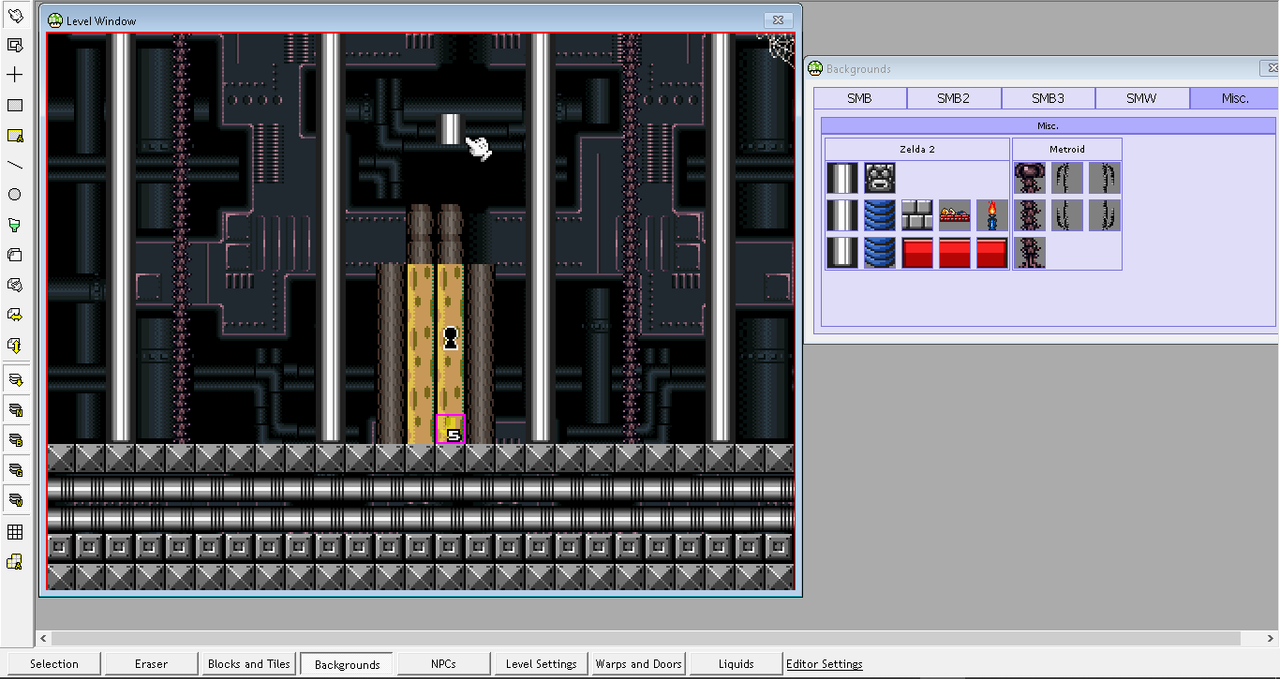Pick the Zelda 2 sleeping princess background

pyautogui.click(x=955, y=215)
